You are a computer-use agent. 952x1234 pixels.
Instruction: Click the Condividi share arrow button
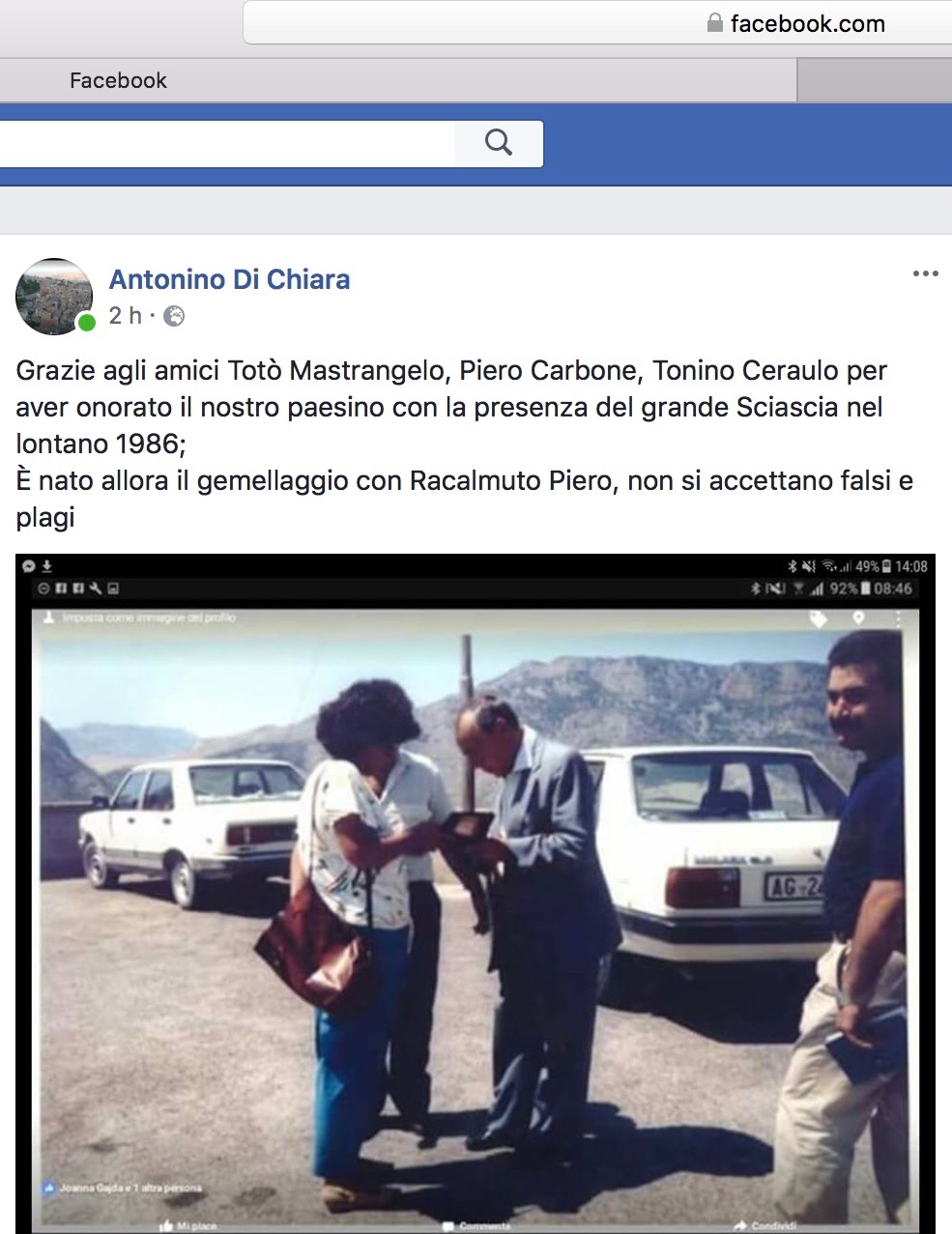pyautogui.click(x=764, y=1225)
